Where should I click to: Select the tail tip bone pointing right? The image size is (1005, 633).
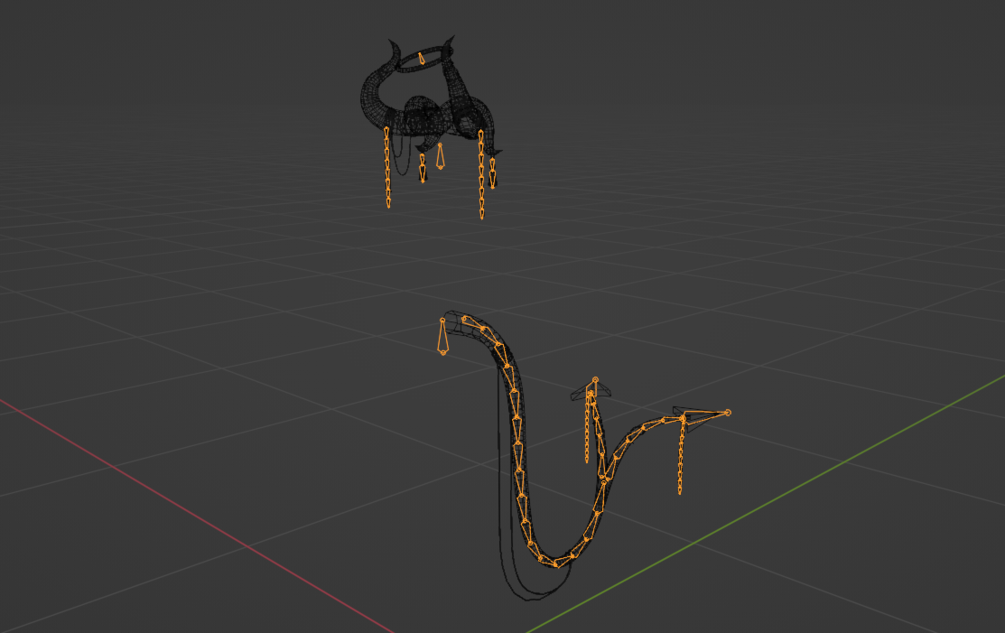706,416
